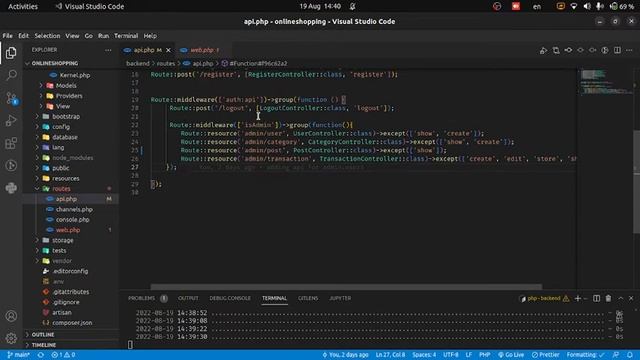Open the View menu
640x360 pixels.
point(72,36)
